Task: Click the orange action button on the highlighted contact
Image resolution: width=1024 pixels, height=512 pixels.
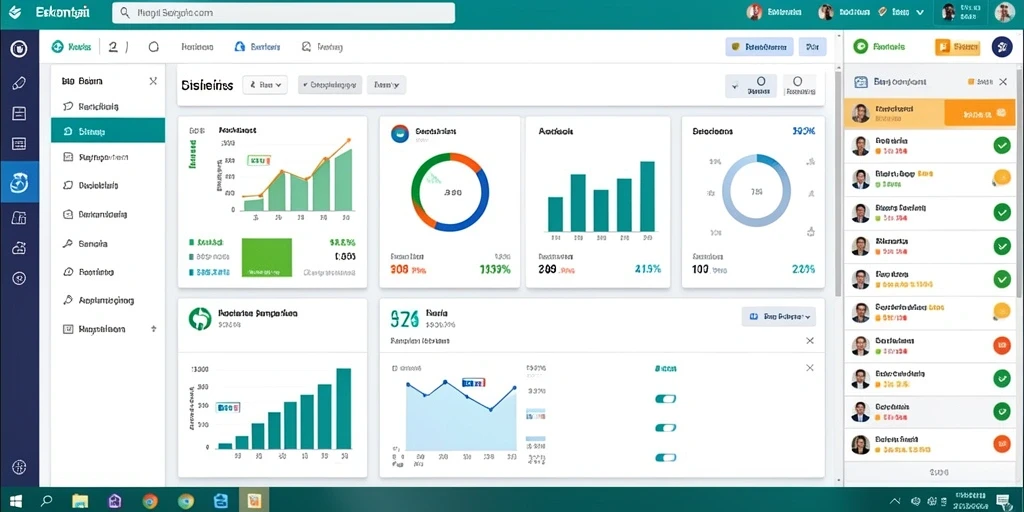Action: click(x=980, y=113)
